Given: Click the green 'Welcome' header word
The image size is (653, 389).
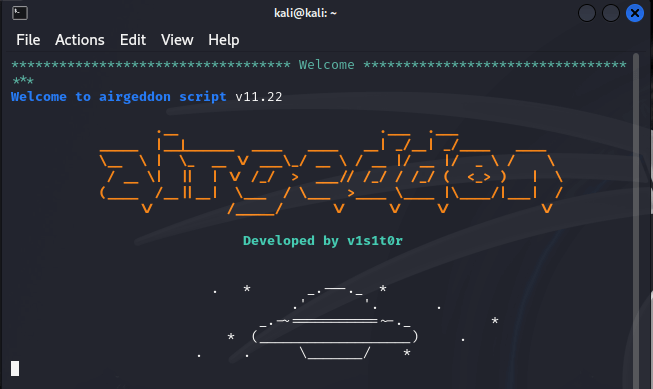Looking at the screenshot, I should click(326, 65).
